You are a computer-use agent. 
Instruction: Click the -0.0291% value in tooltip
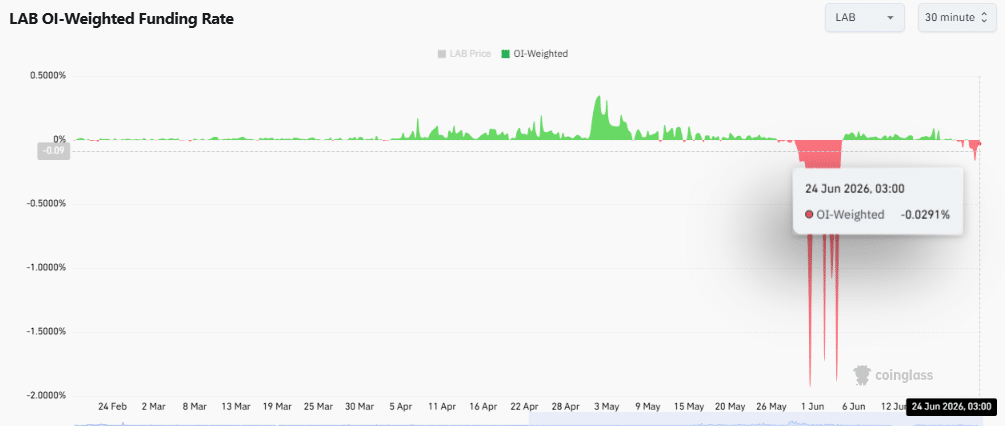[x=925, y=215]
